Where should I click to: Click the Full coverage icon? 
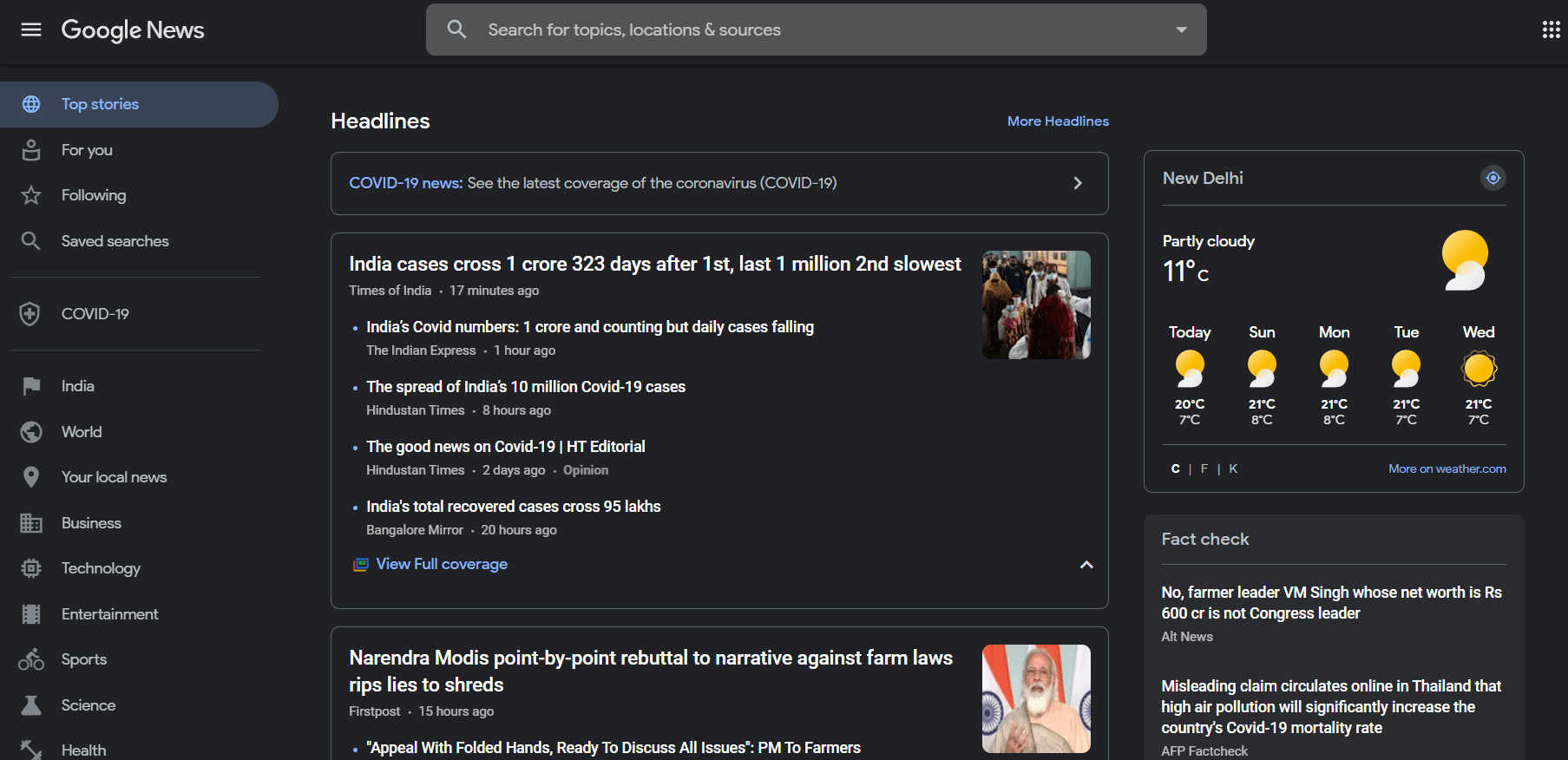point(360,565)
